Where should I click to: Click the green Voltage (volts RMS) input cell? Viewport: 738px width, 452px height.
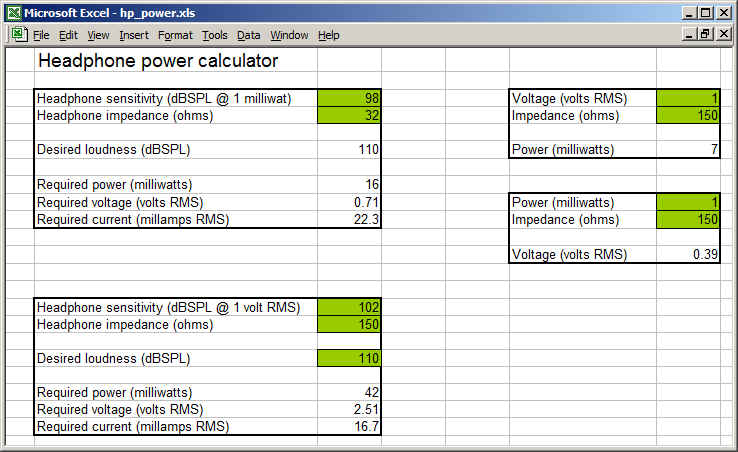[x=688, y=98]
